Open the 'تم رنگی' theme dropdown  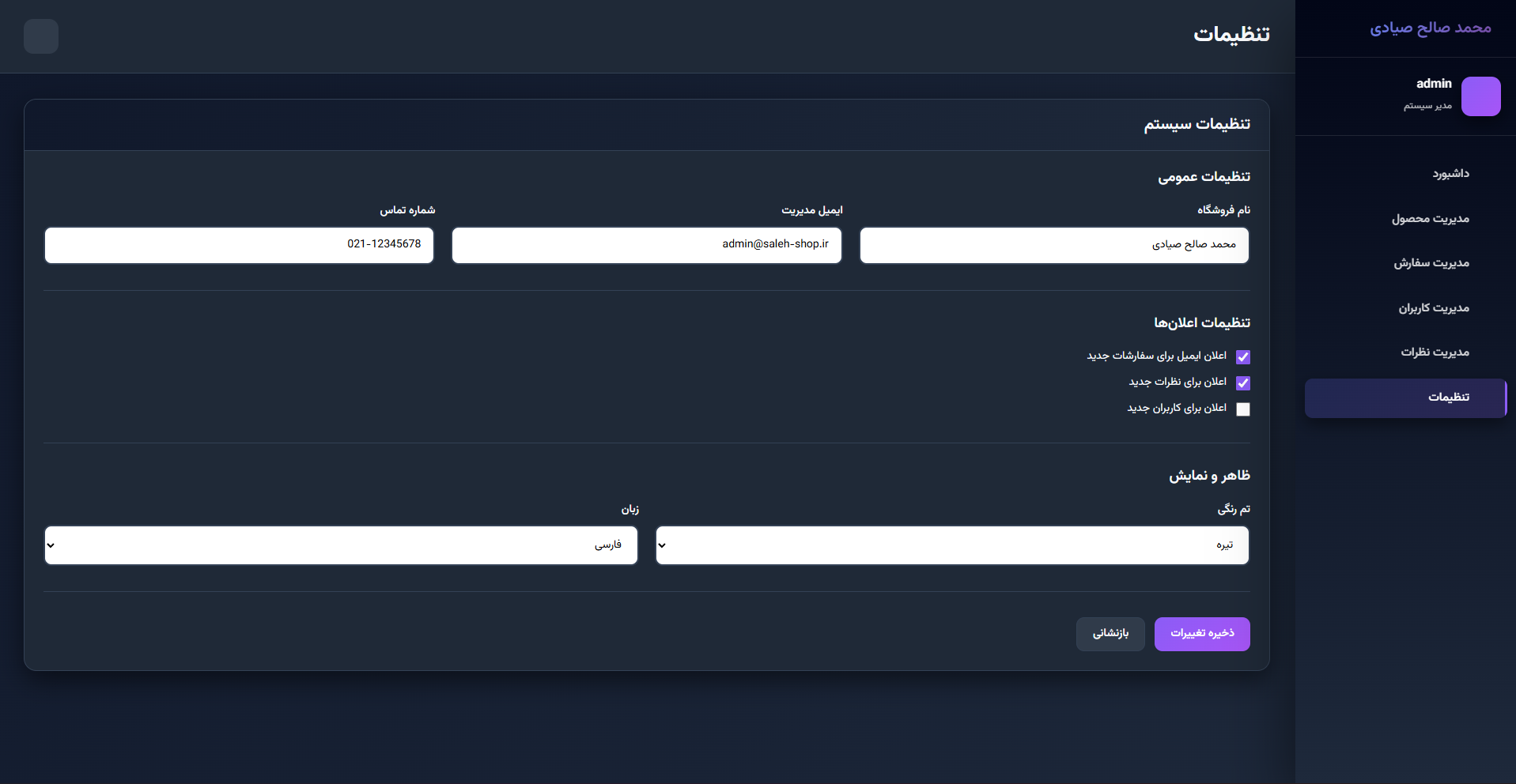[x=952, y=545]
